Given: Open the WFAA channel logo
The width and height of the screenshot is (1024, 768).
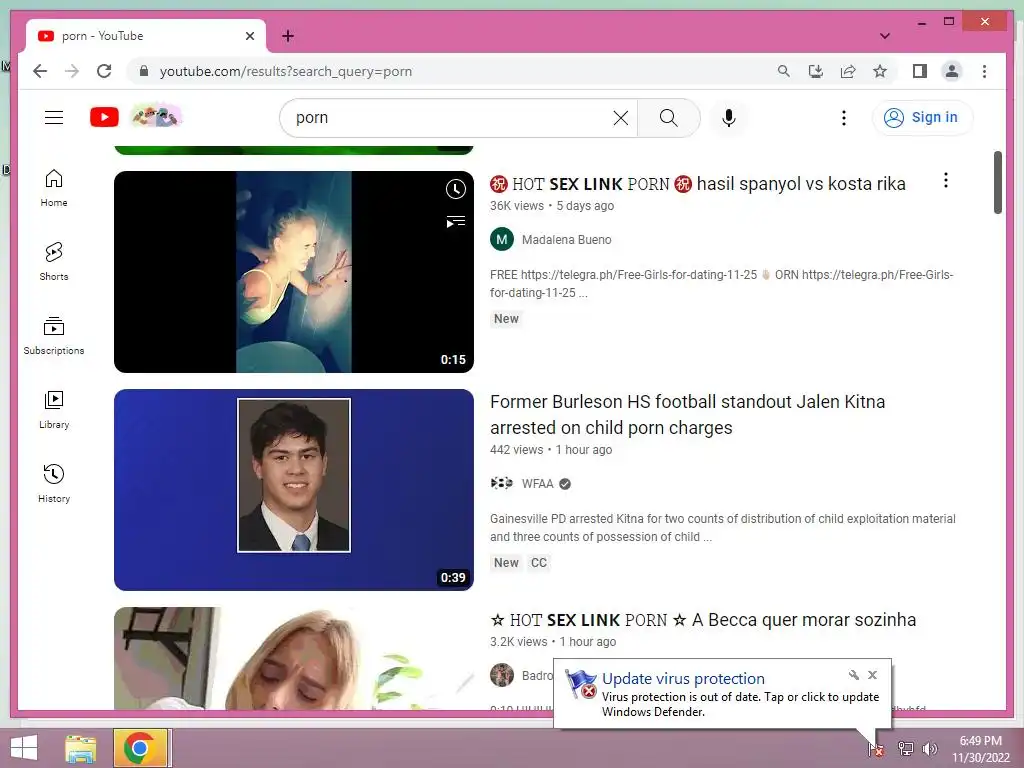Looking at the screenshot, I should [x=502, y=483].
